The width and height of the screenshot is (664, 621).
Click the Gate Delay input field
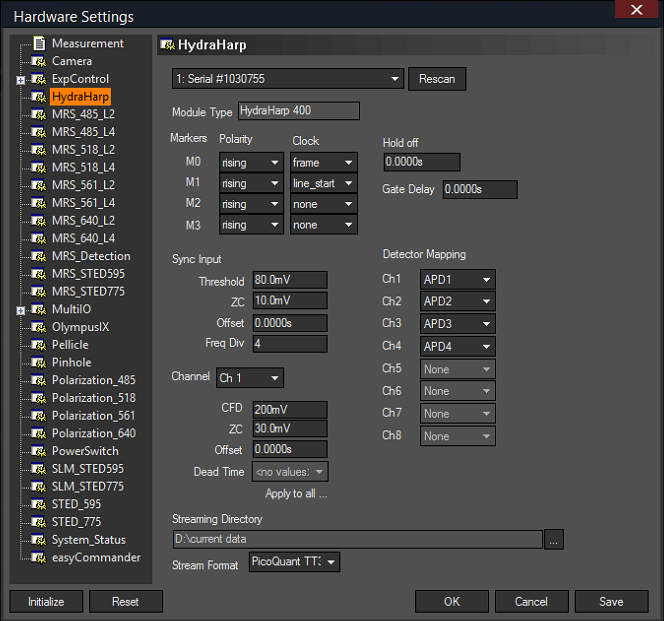click(480, 189)
